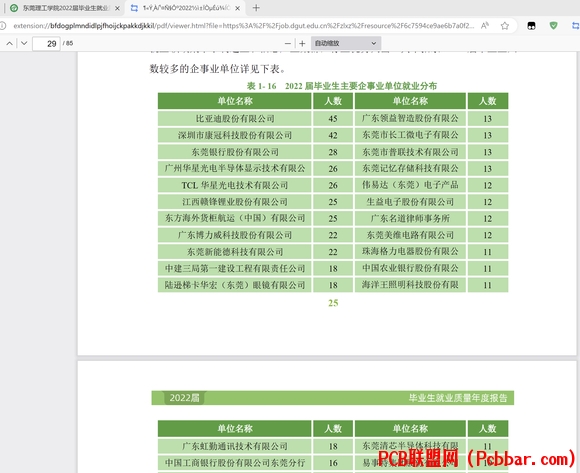
Task: Select the 生益电子股份有限公司 cell
Action: point(410,202)
